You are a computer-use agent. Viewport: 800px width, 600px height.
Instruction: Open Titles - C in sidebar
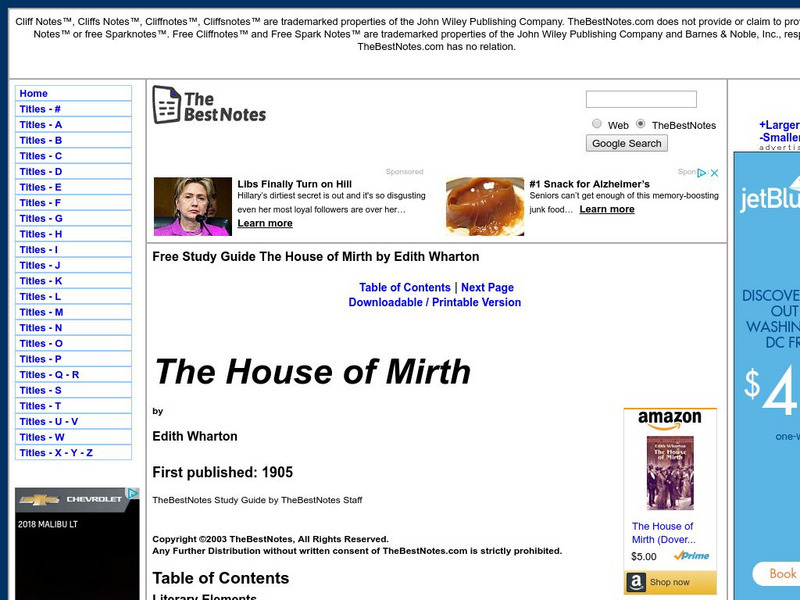[x=73, y=156]
